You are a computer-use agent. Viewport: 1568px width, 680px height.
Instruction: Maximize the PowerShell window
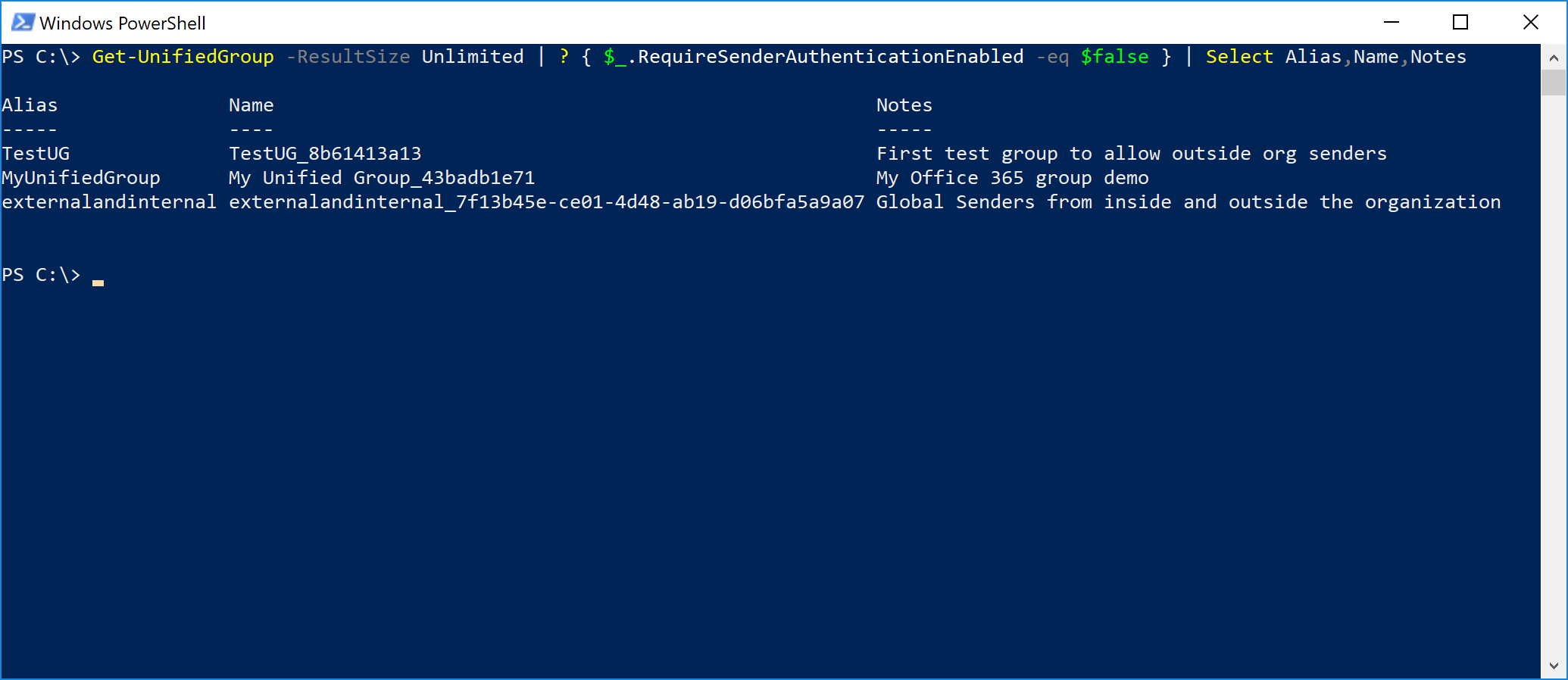1460,23
